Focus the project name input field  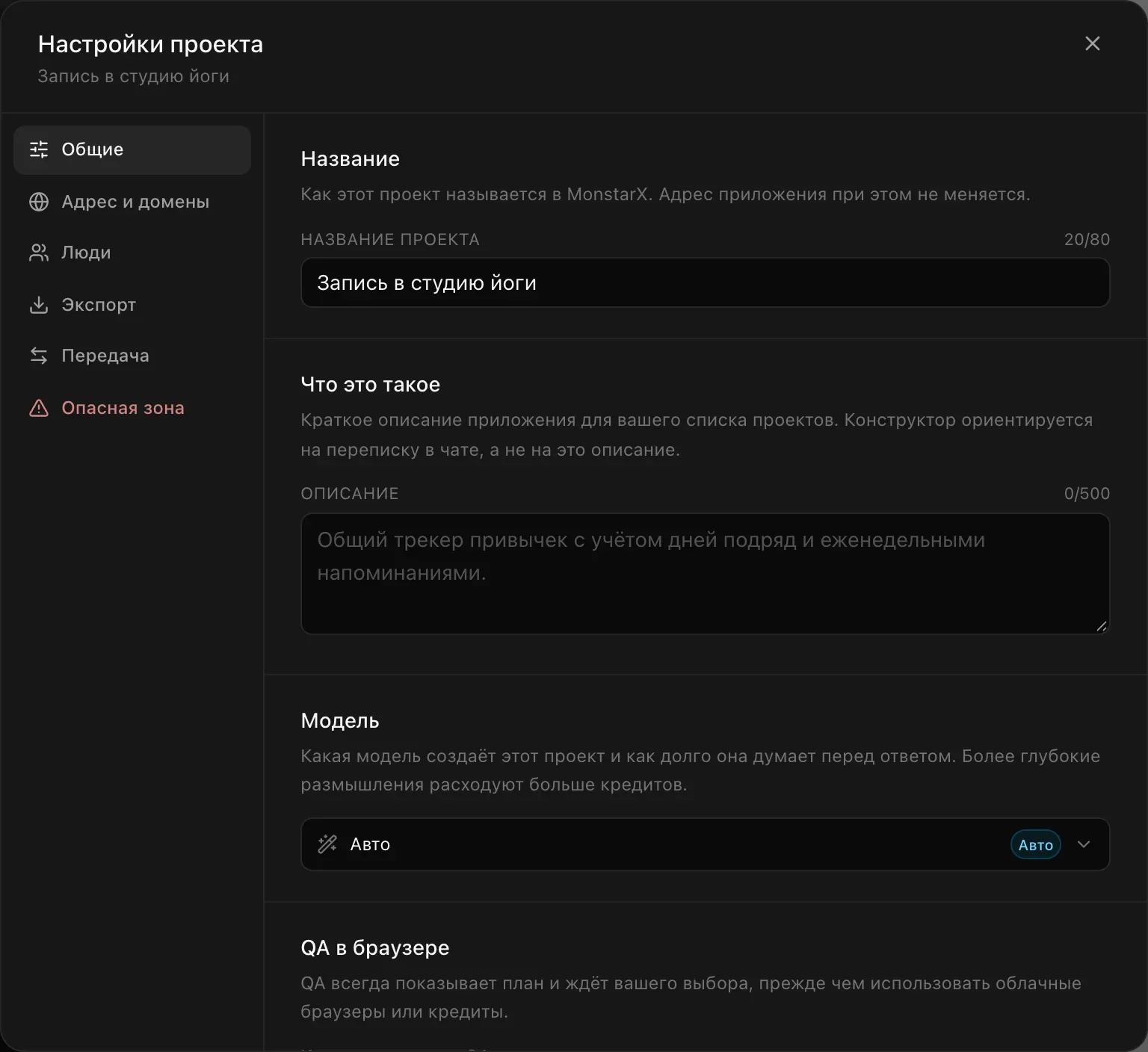tap(705, 282)
